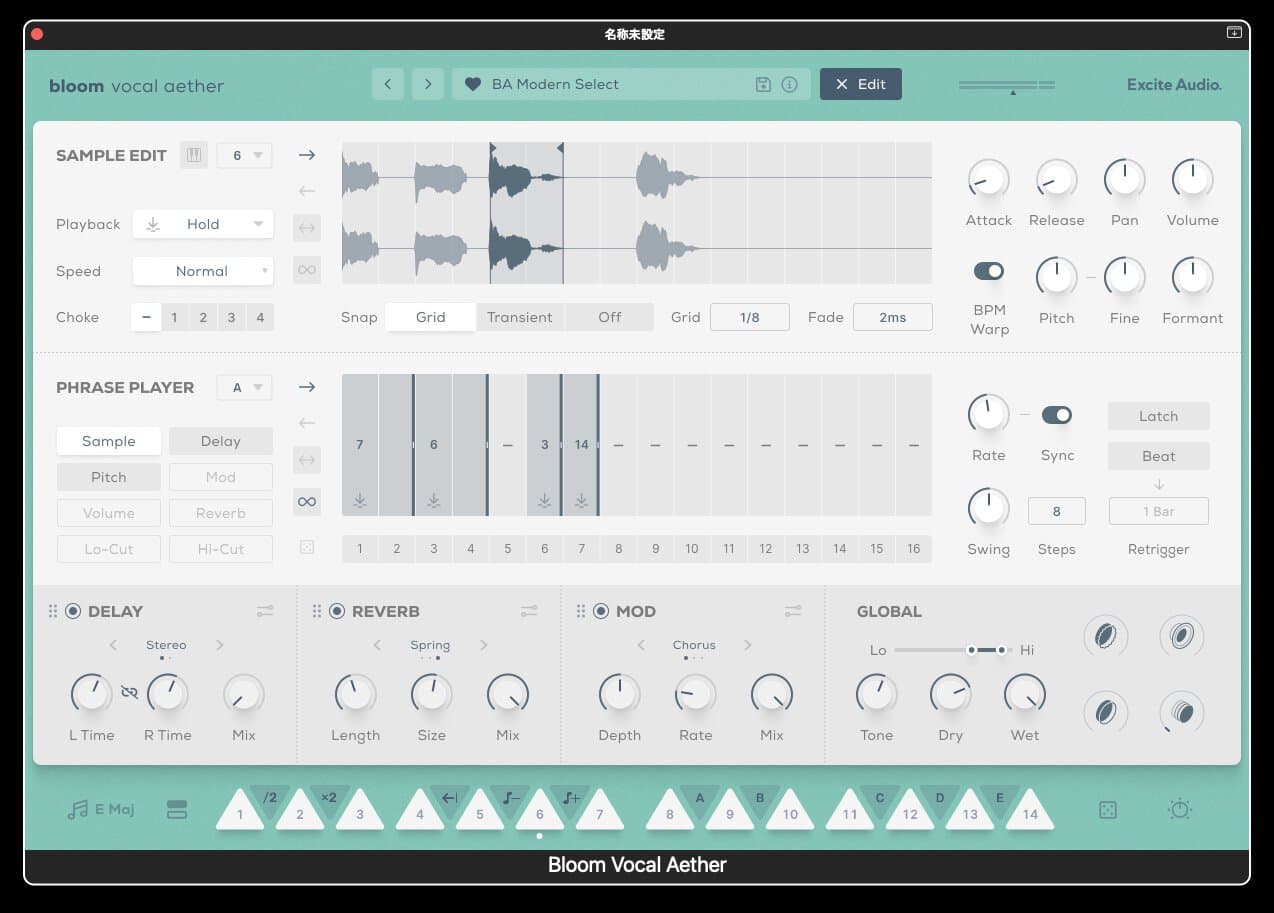Toggle loop infinity in Sample Edit
This screenshot has height=913, width=1274.
coord(307,270)
